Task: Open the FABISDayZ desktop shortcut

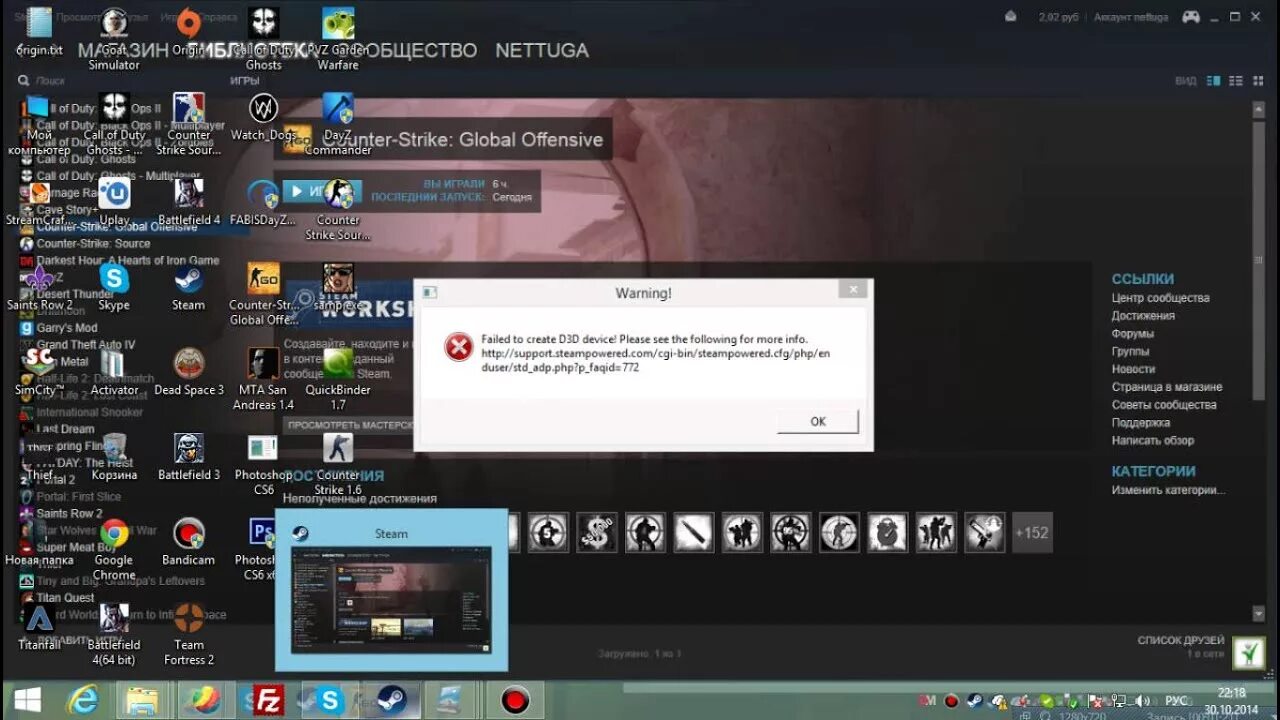Action: point(263,202)
